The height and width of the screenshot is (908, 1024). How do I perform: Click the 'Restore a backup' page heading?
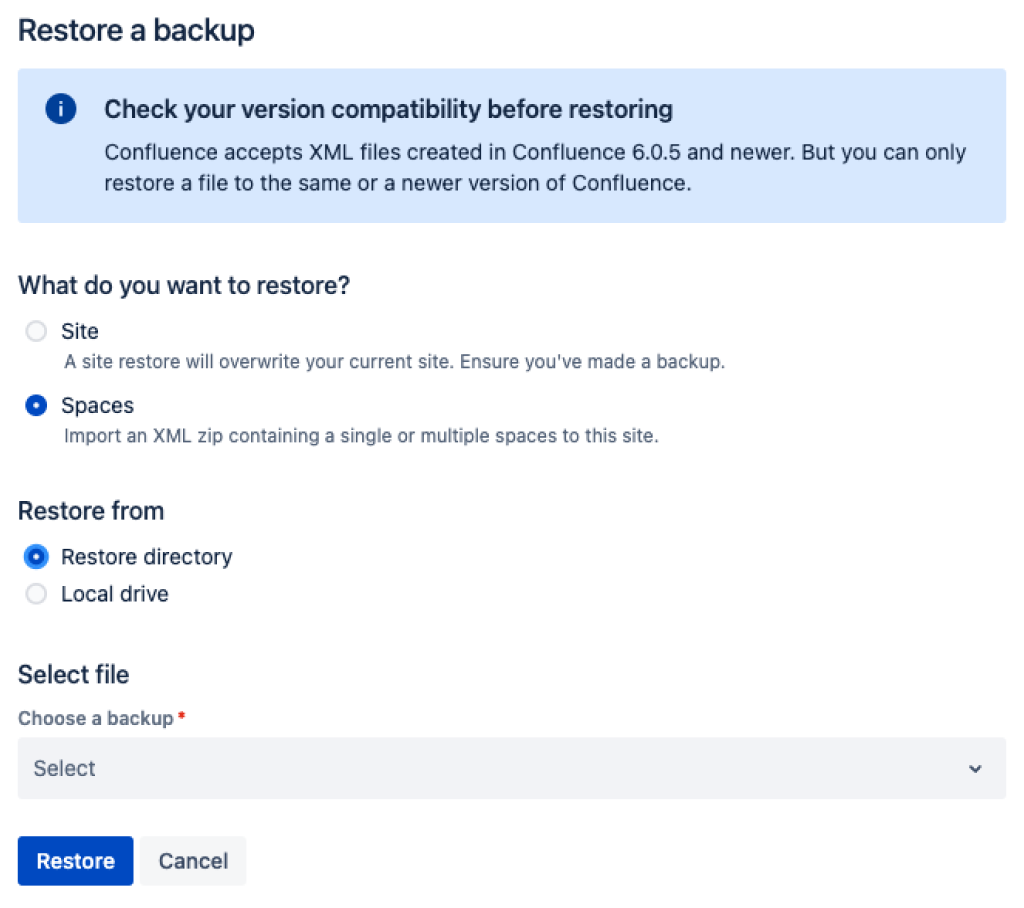tap(136, 30)
